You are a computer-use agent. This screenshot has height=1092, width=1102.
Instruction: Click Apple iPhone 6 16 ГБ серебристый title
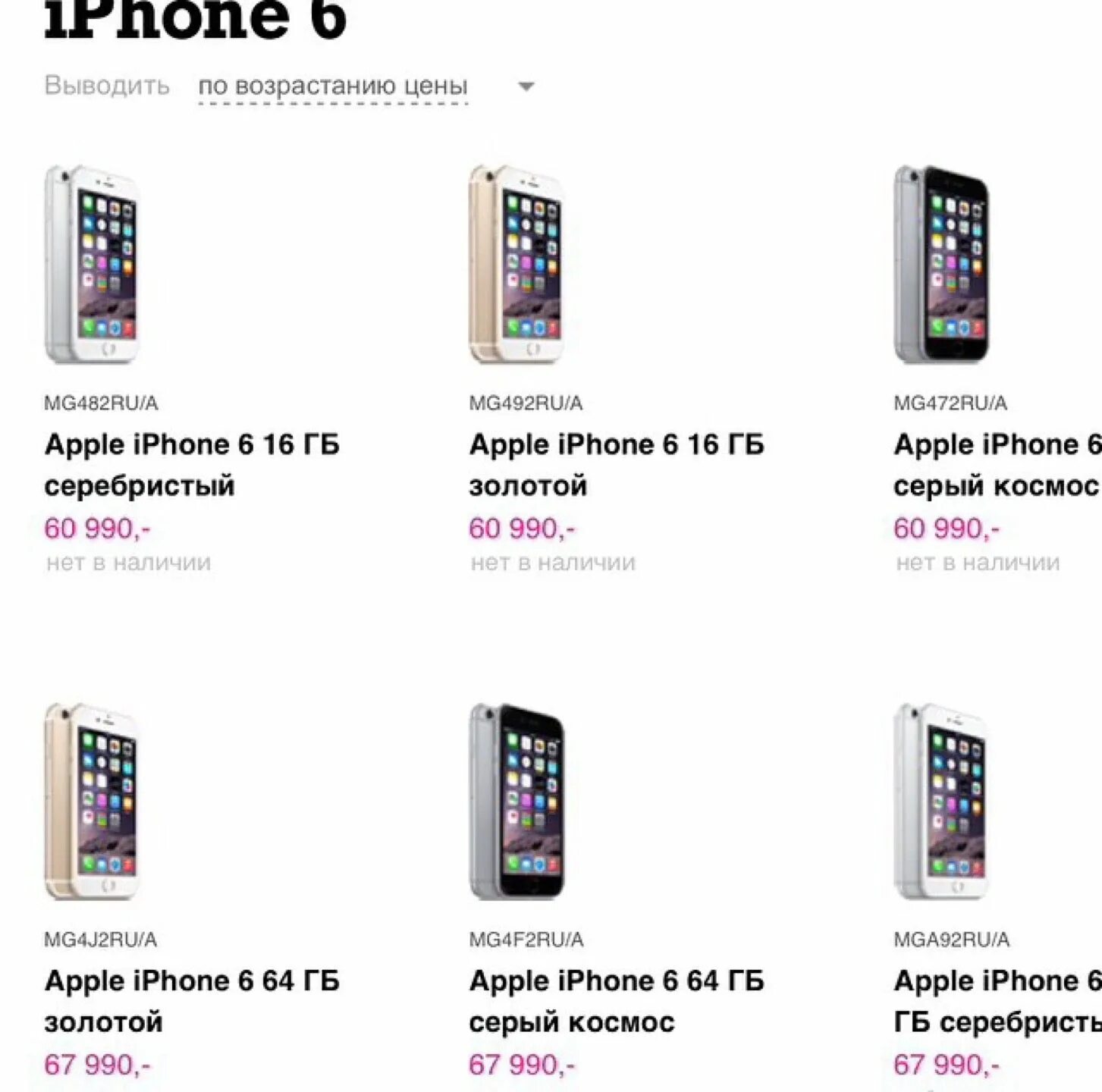(x=192, y=465)
